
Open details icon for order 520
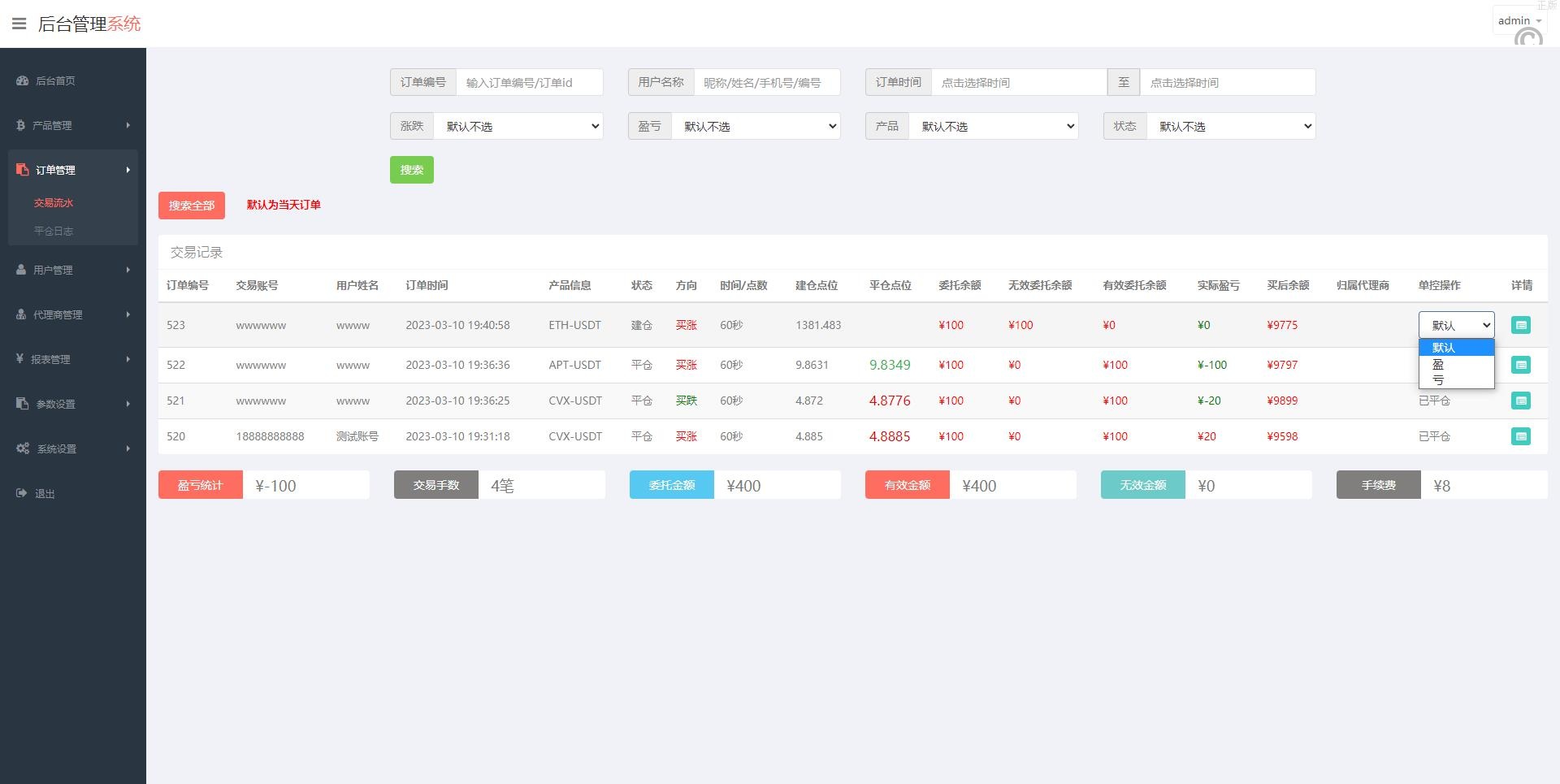[1520, 436]
